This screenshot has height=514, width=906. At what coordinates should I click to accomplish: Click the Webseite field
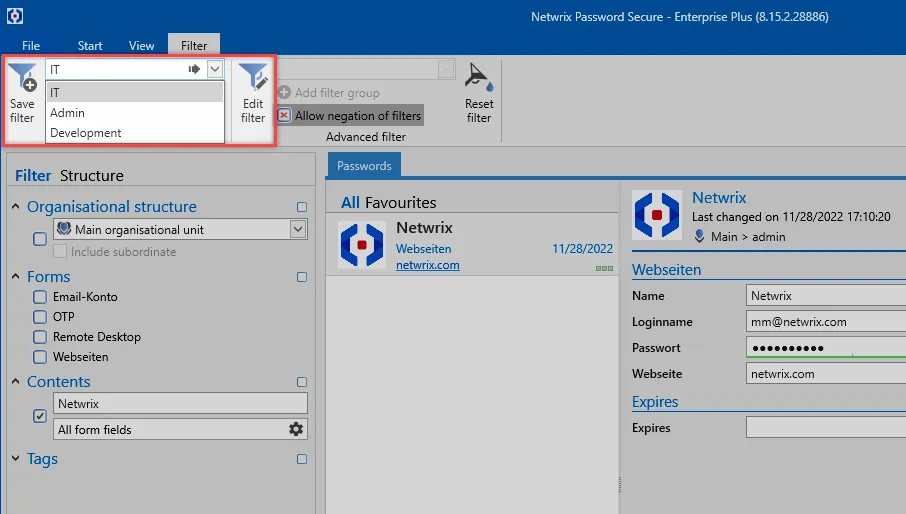pos(826,374)
